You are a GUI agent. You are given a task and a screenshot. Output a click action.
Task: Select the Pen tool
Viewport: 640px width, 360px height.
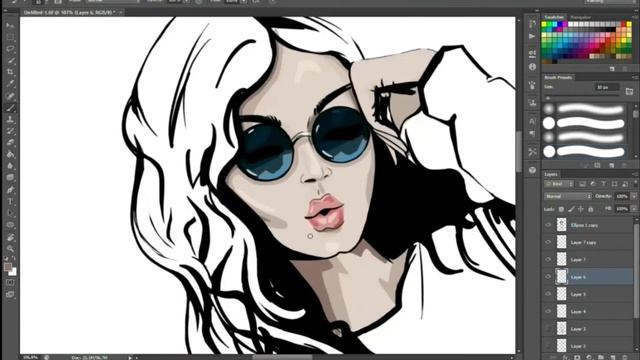pyautogui.click(x=10, y=190)
